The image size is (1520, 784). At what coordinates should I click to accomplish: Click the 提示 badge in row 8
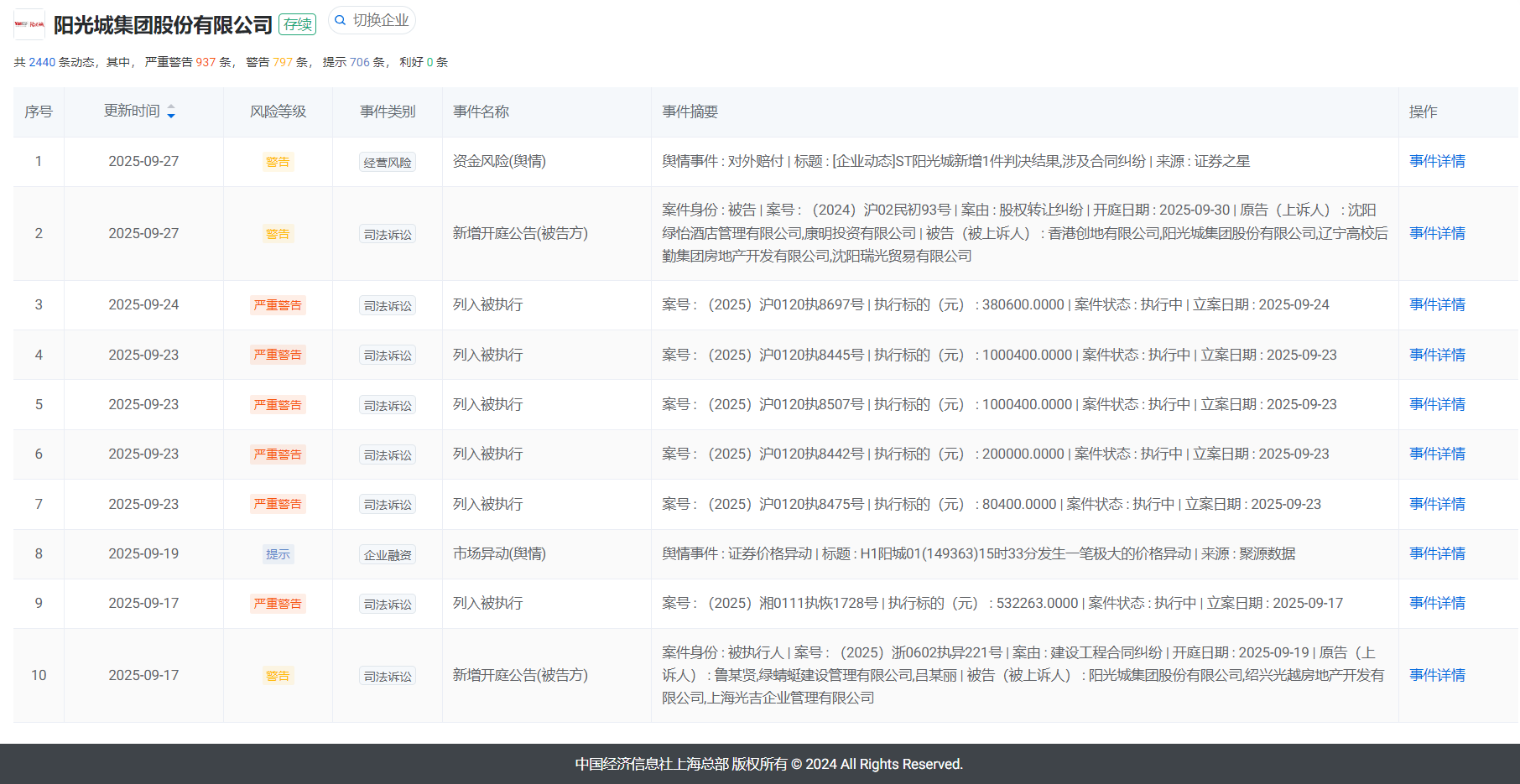point(278,554)
